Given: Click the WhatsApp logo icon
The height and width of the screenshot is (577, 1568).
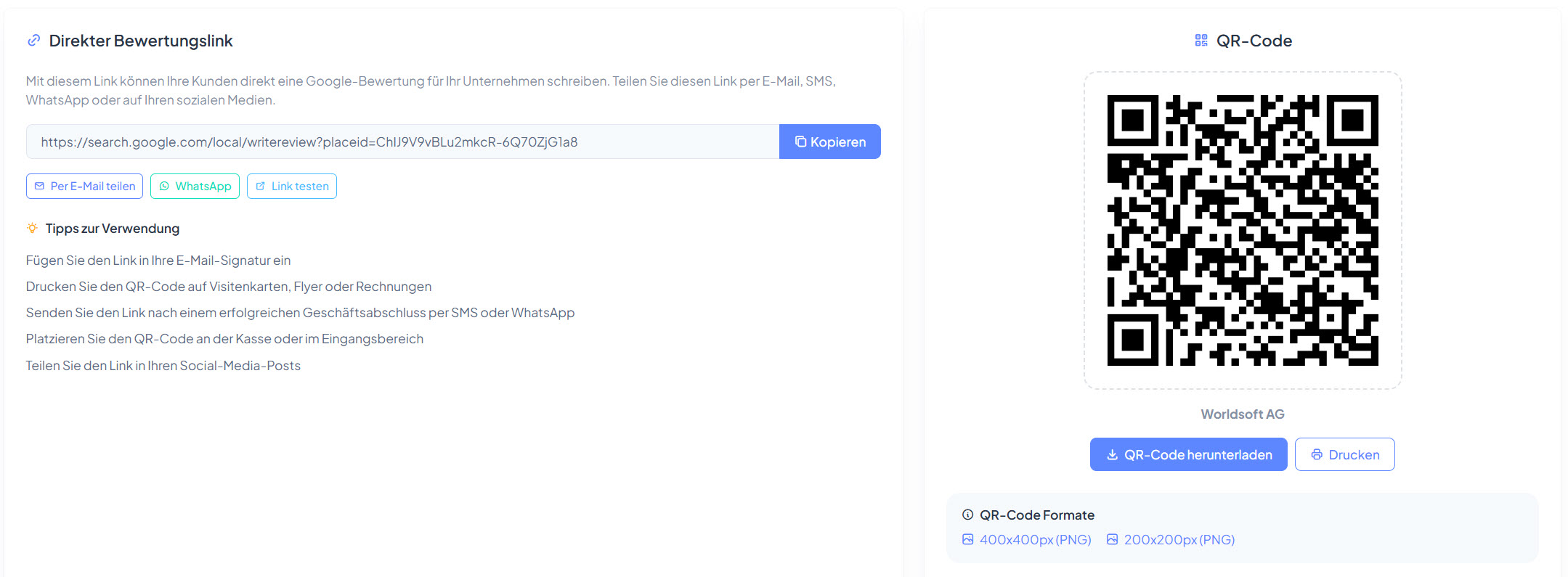Looking at the screenshot, I should coord(164,187).
